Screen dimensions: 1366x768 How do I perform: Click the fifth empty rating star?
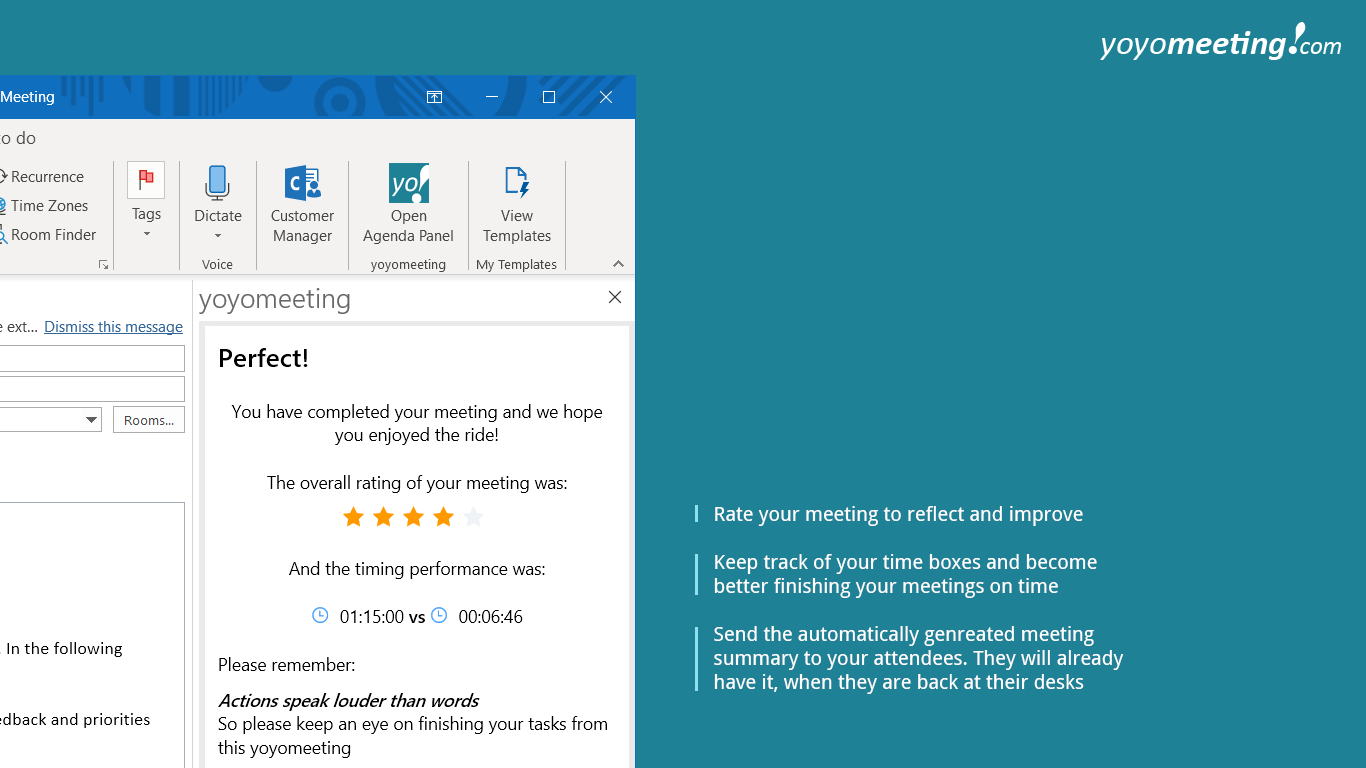tap(473, 517)
